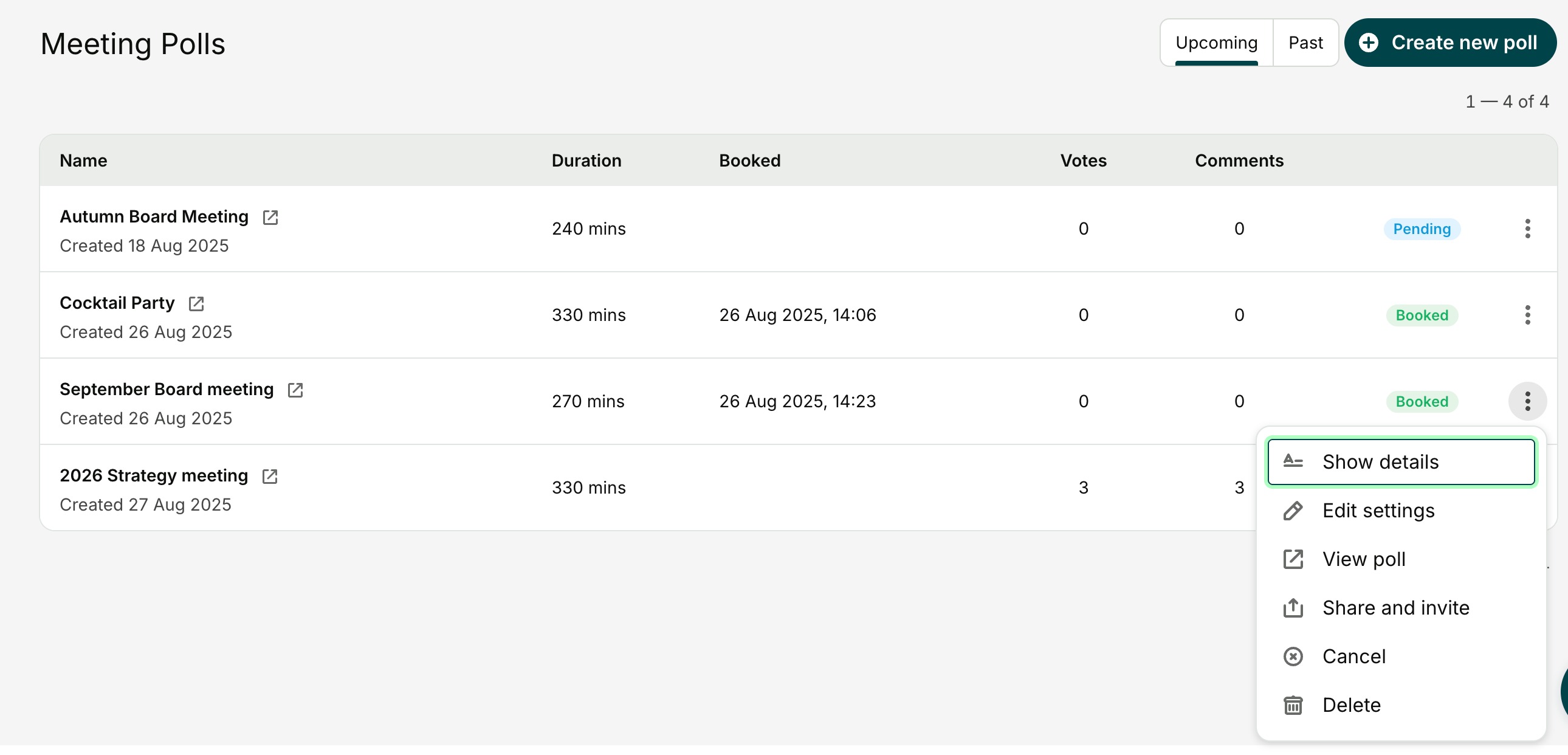The width and height of the screenshot is (1568, 755).
Task: Open September Board meeting external link icon
Action: click(x=295, y=390)
